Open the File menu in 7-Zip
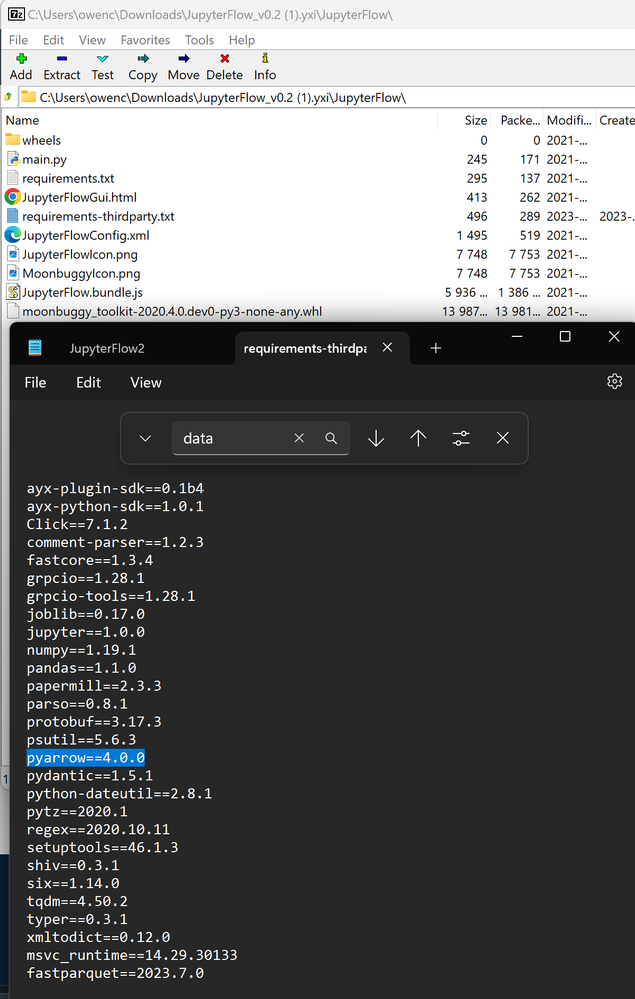Screen dimensions: 635x999 (x=18, y=40)
